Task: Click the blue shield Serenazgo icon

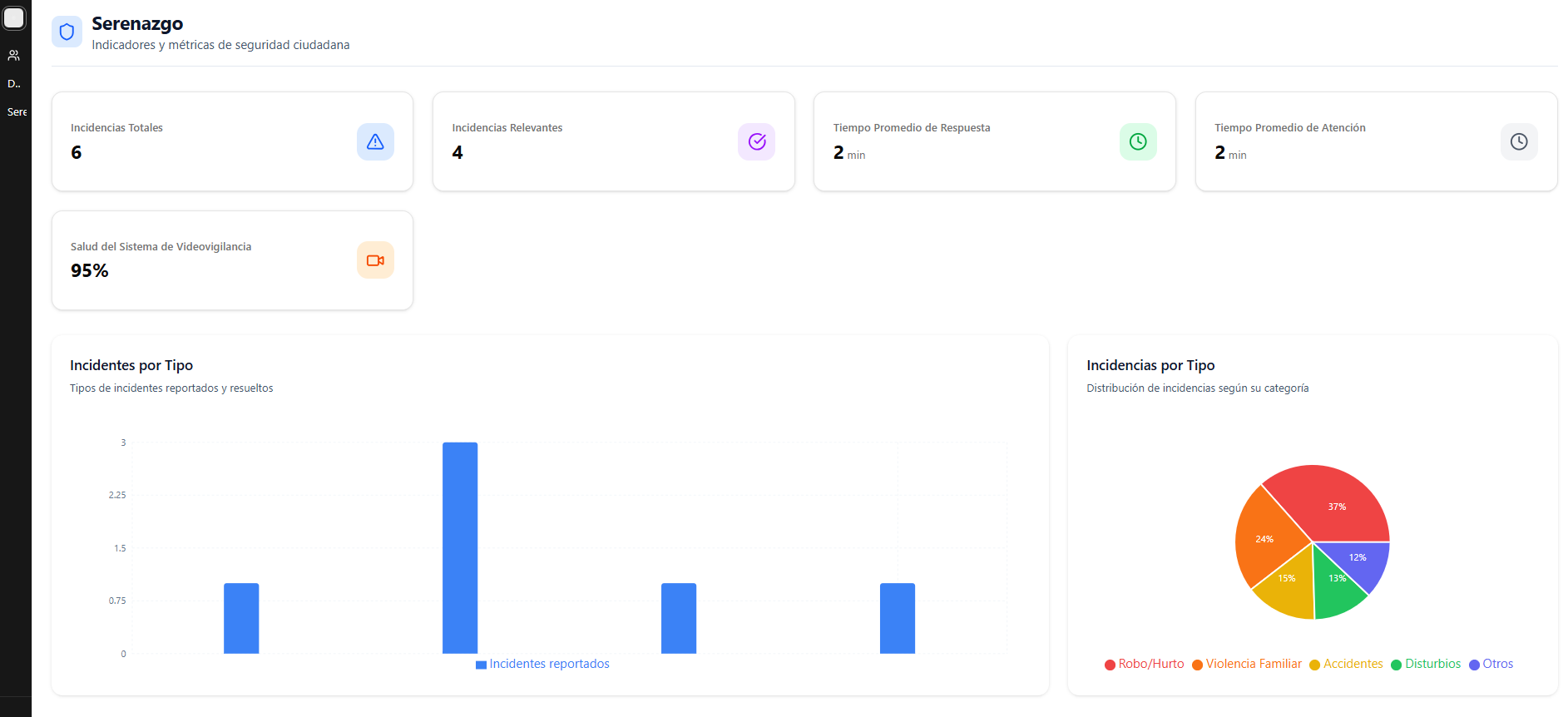Action: coord(67,32)
